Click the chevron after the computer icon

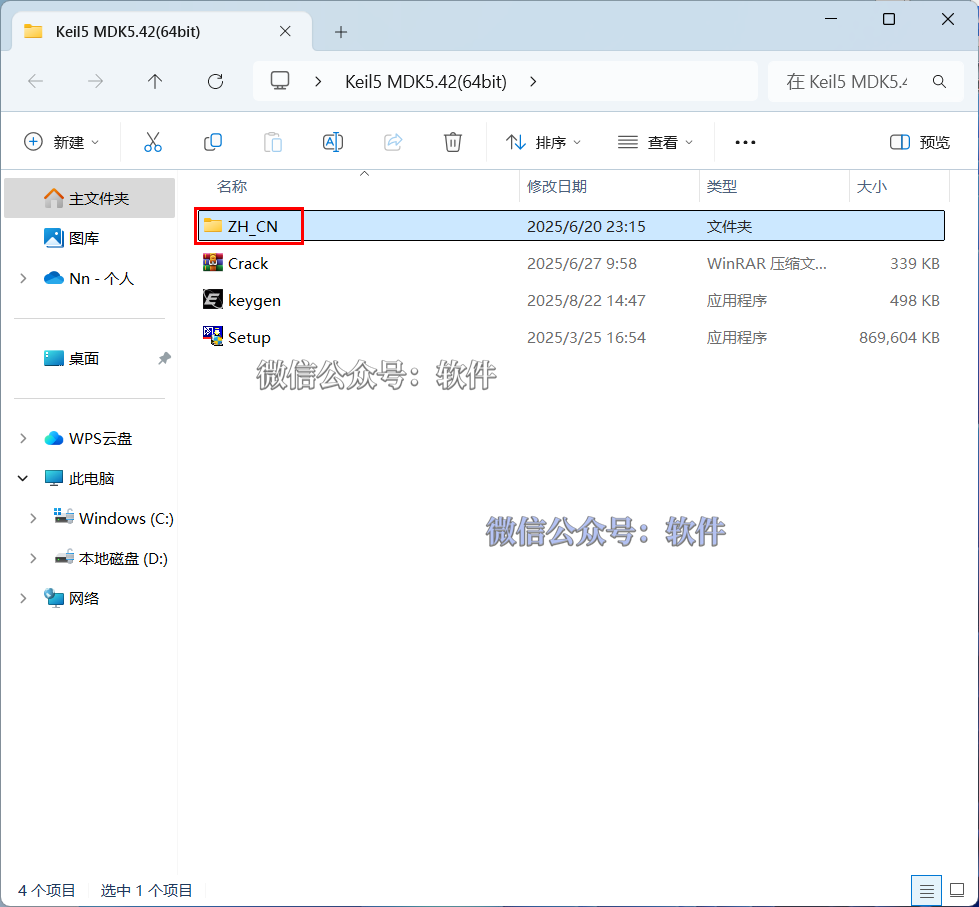pyautogui.click(x=318, y=81)
